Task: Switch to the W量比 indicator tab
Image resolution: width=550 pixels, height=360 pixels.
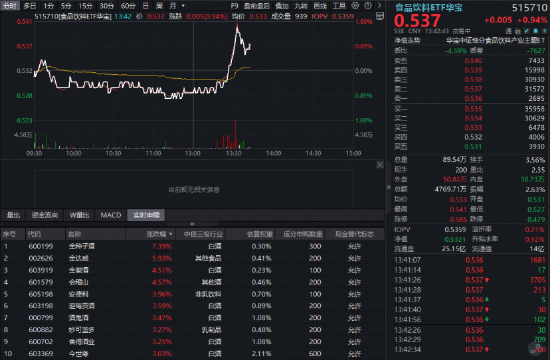Action: pos(79,215)
